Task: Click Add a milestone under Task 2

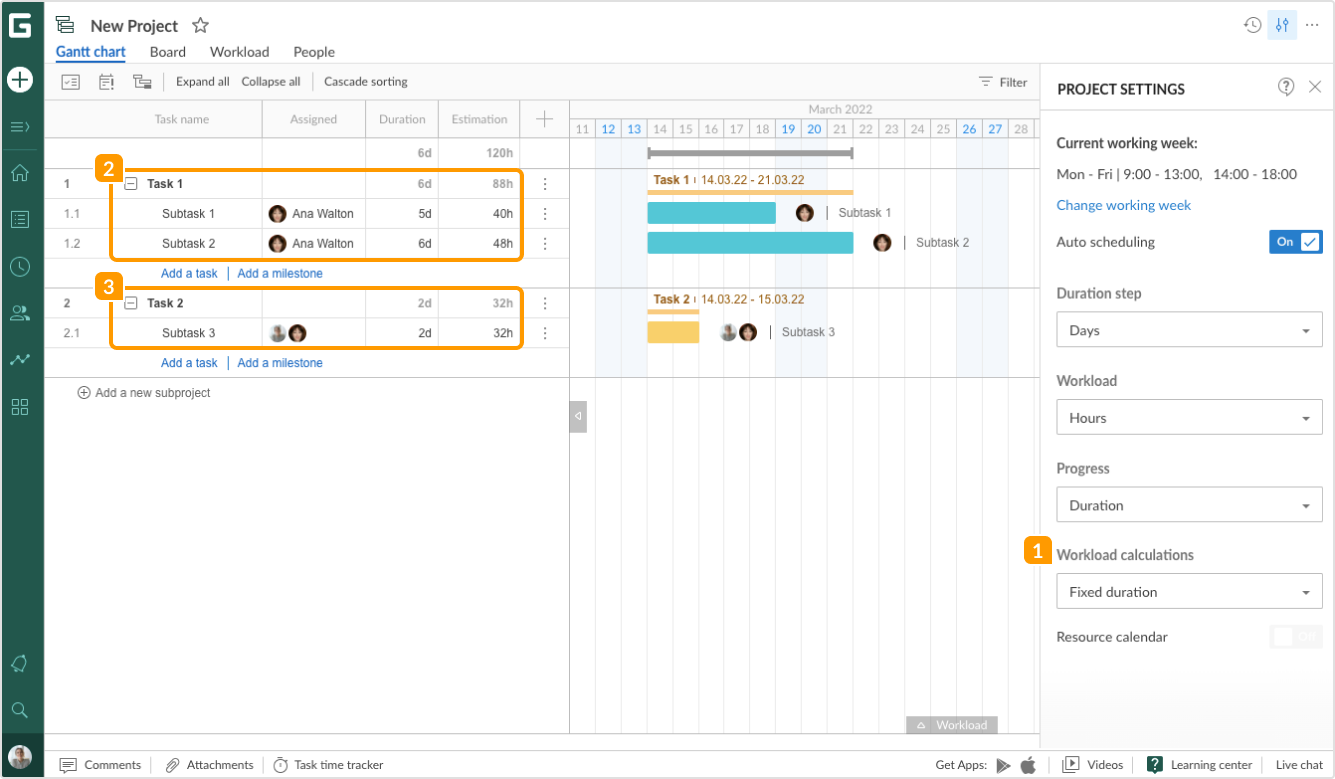Action: (280, 363)
